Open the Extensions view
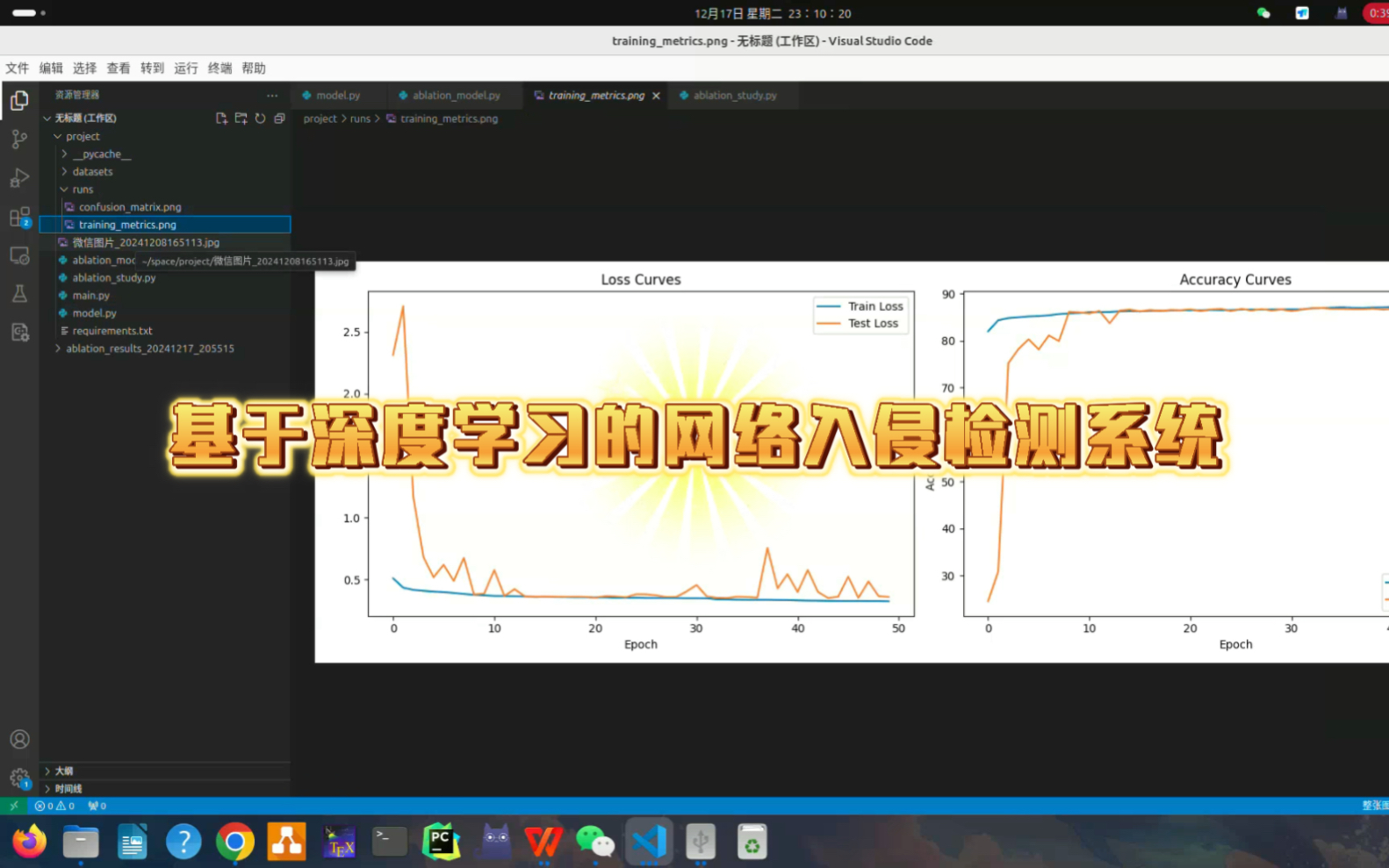This screenshot has height=868, width=1389. [x=19, y=217]
